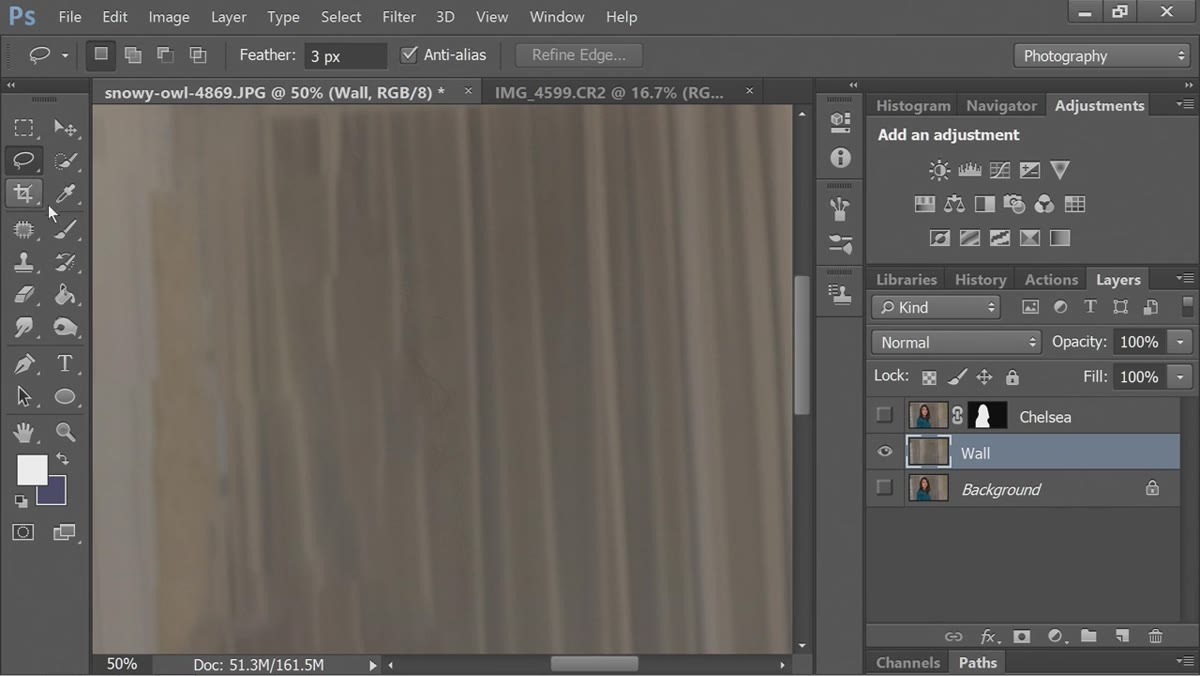Select the Zoom tool
The height and width of the screenshot is (676, 1200).
65,432
